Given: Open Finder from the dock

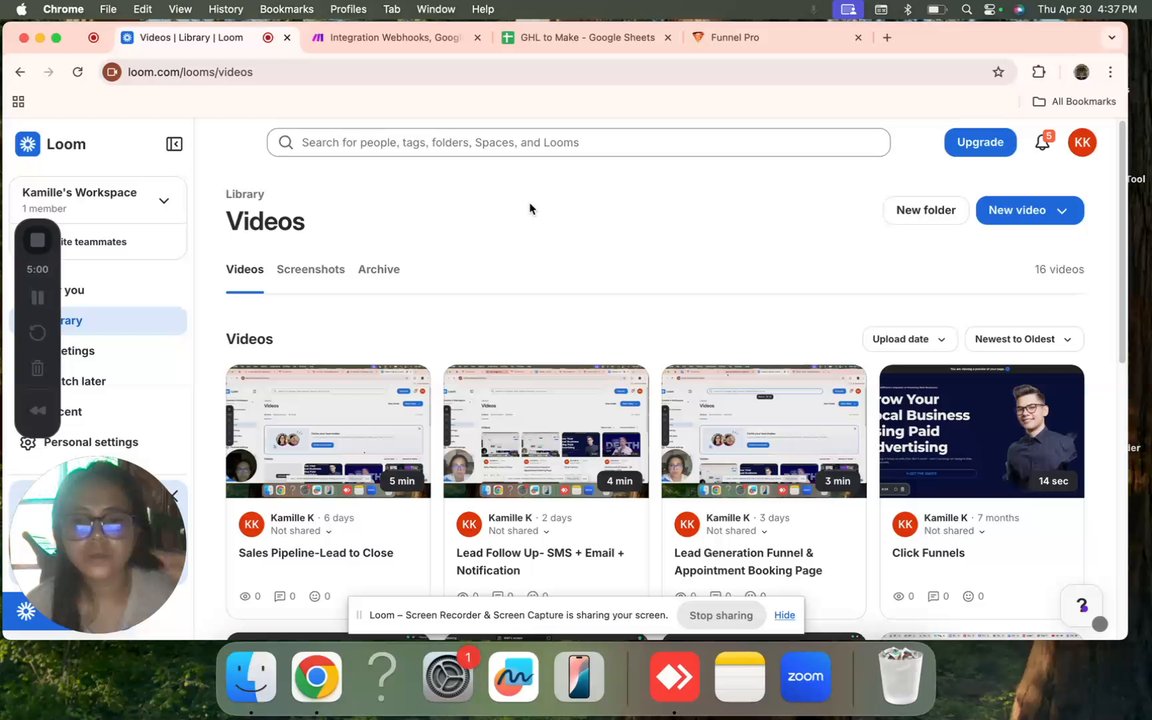Looking at the screenshot, I should coord(251,676).
